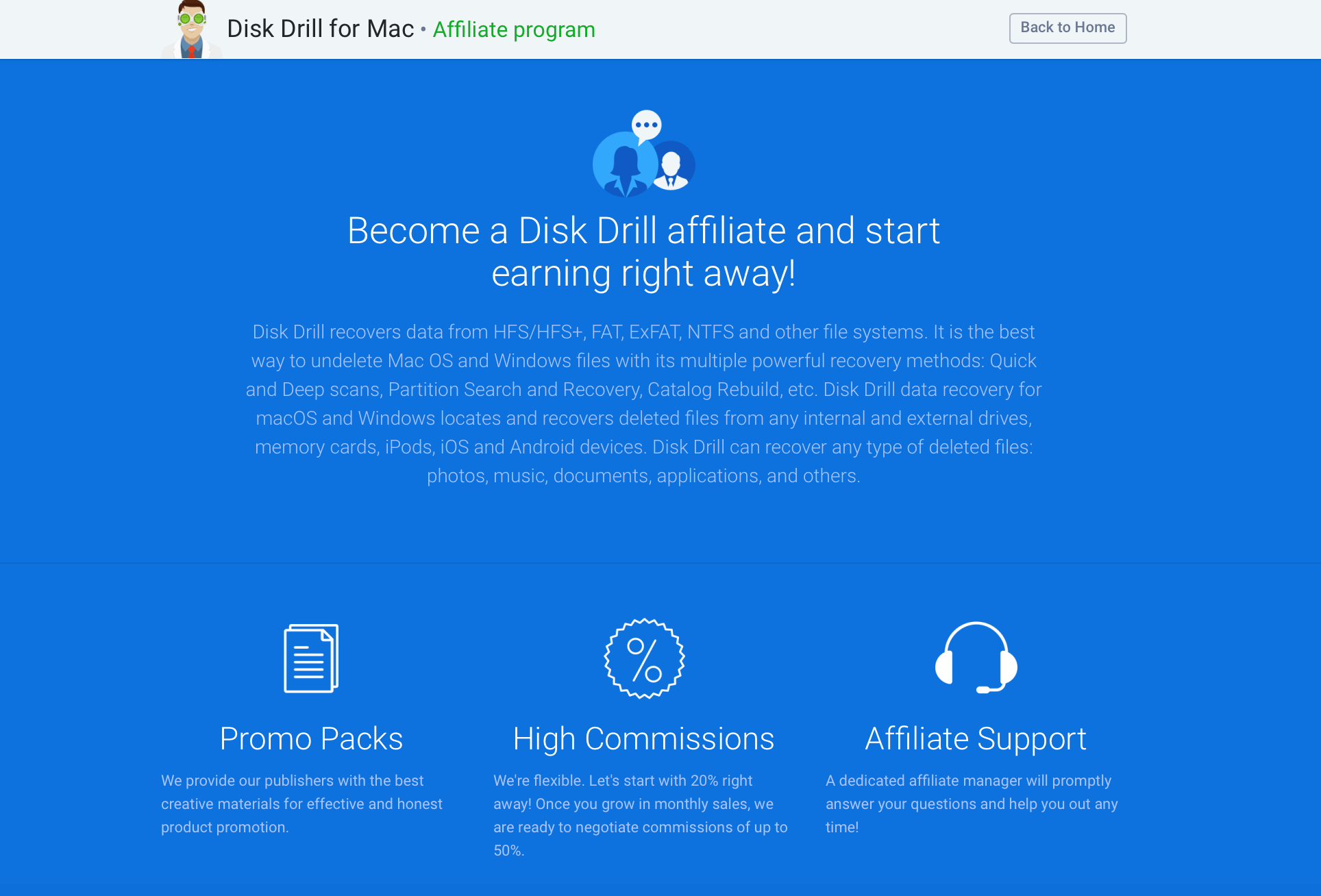Click the Back to Home button
This screenshot has height=896, width=1321.
1067,28
